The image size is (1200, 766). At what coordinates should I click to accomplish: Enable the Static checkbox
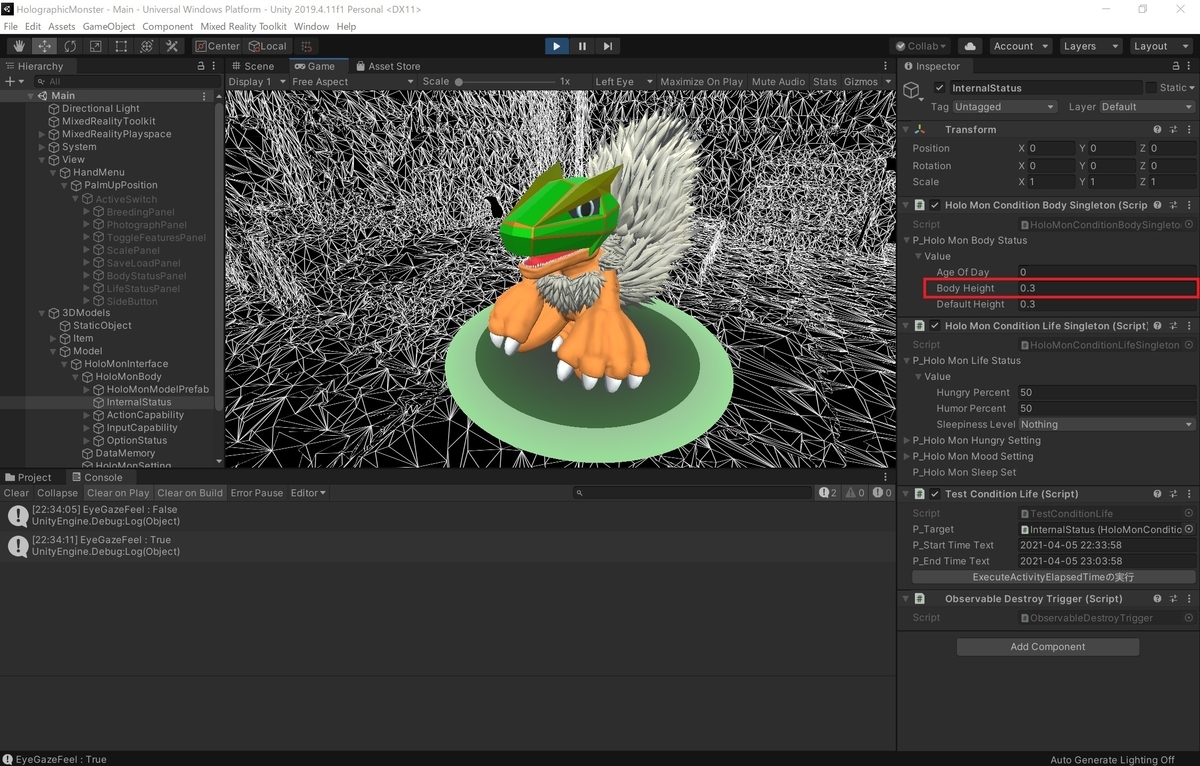point(1151,88)
